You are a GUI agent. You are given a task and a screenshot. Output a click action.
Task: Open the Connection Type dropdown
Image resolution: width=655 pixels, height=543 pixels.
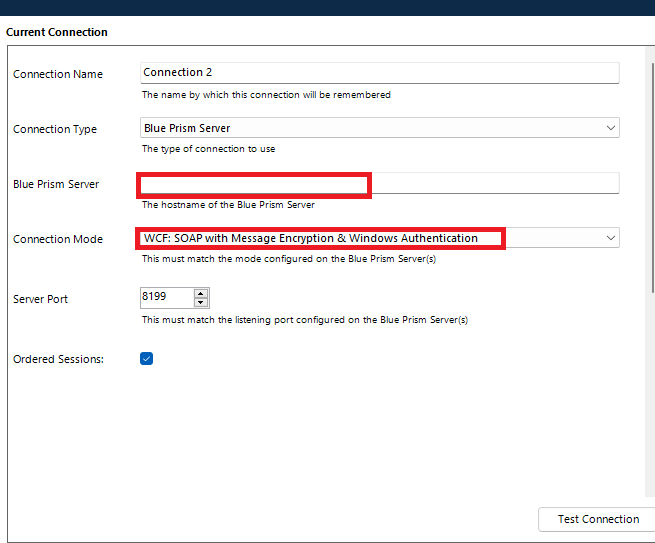point(379,128)
